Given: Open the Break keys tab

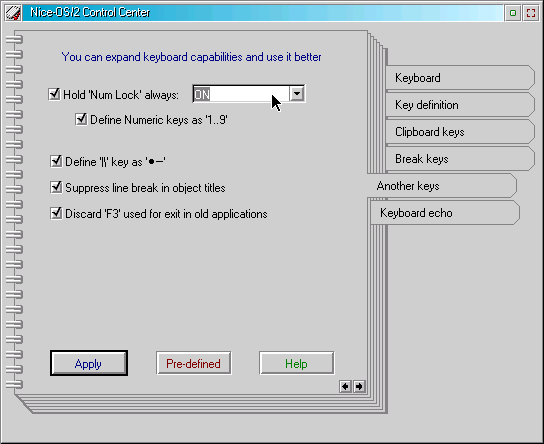Looking at the screenshot, I should 460,159.
